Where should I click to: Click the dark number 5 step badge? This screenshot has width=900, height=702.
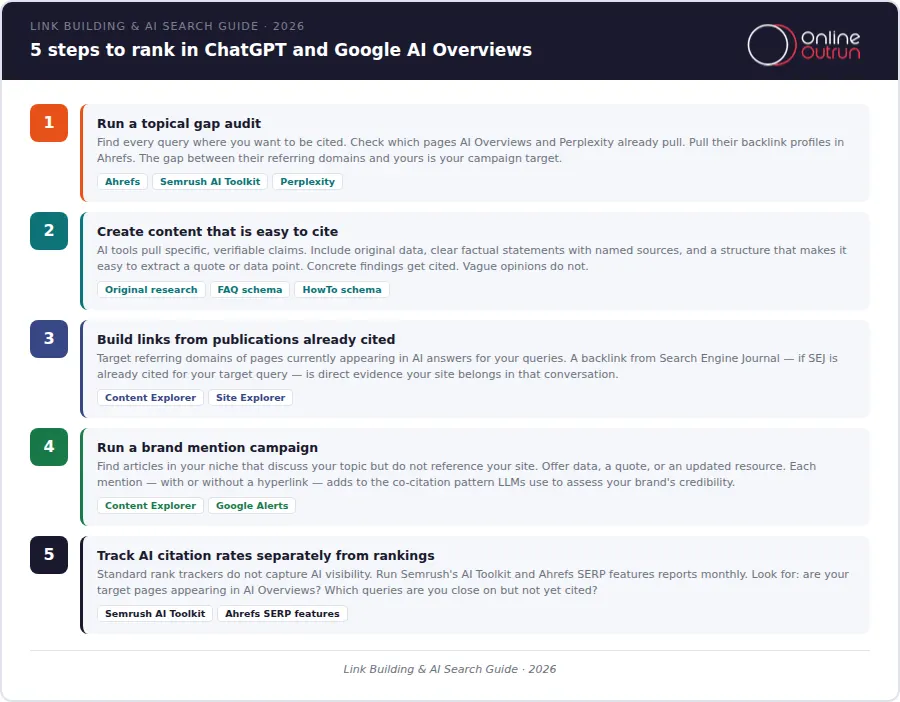[49, 555]
